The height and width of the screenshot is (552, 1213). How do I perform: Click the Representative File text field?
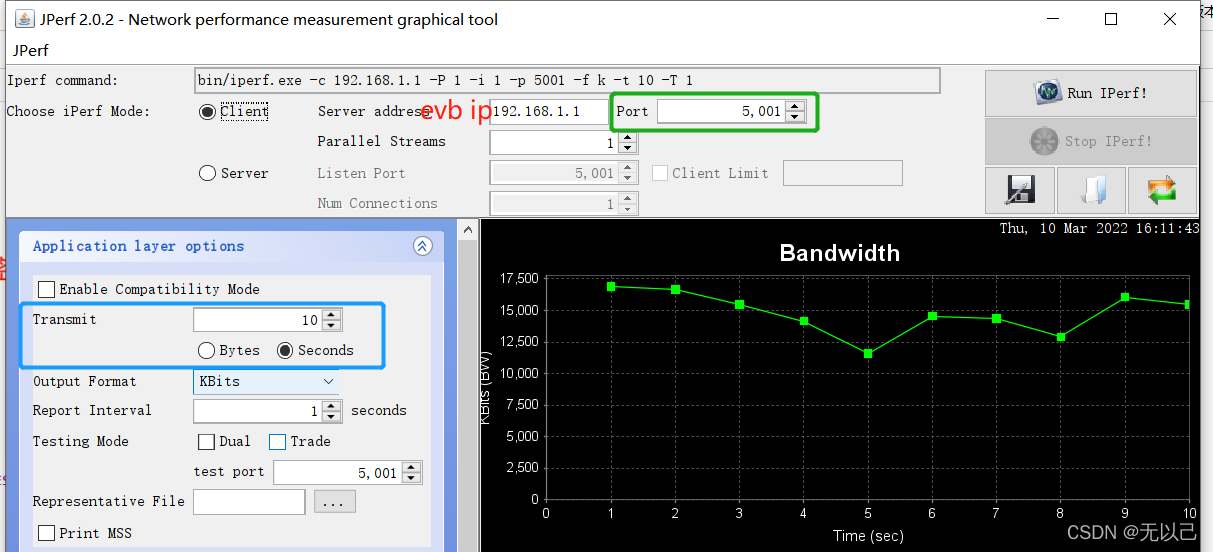pyautogui.click(x=249, y=502)
